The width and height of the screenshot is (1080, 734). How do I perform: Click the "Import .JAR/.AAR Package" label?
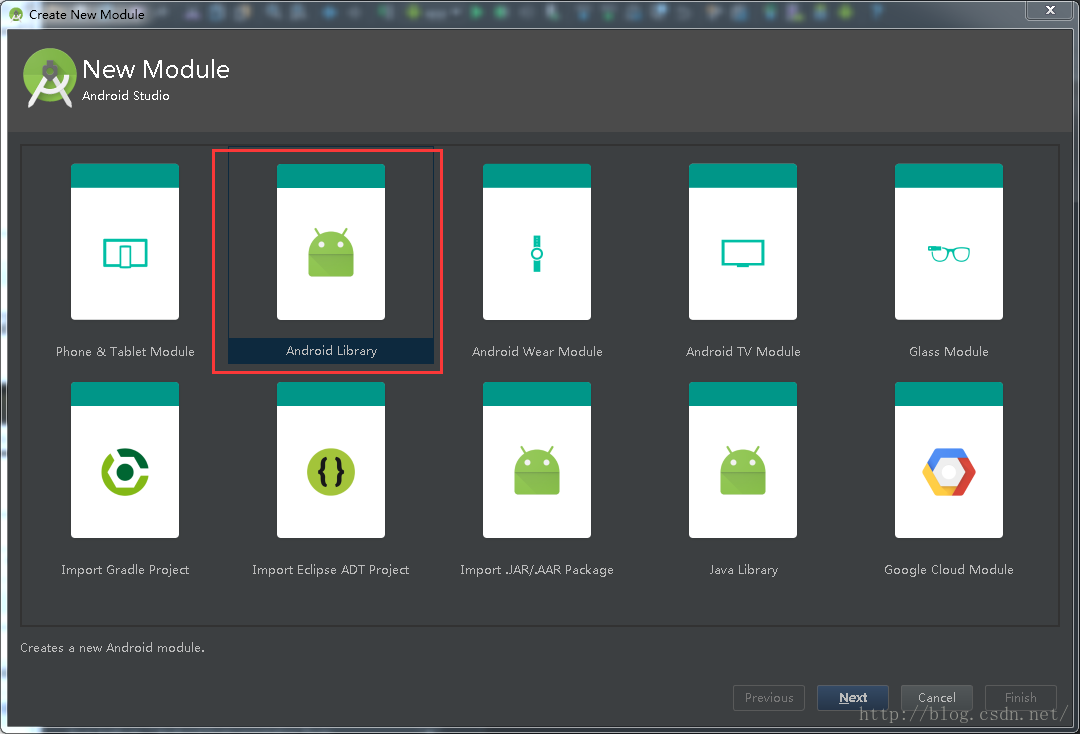click(537, 569)
